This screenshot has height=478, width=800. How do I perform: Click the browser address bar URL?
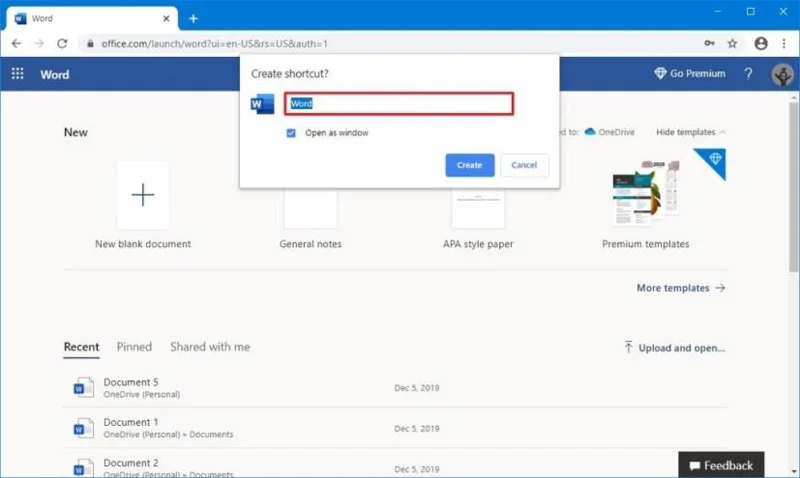click(x=214, y=44)
